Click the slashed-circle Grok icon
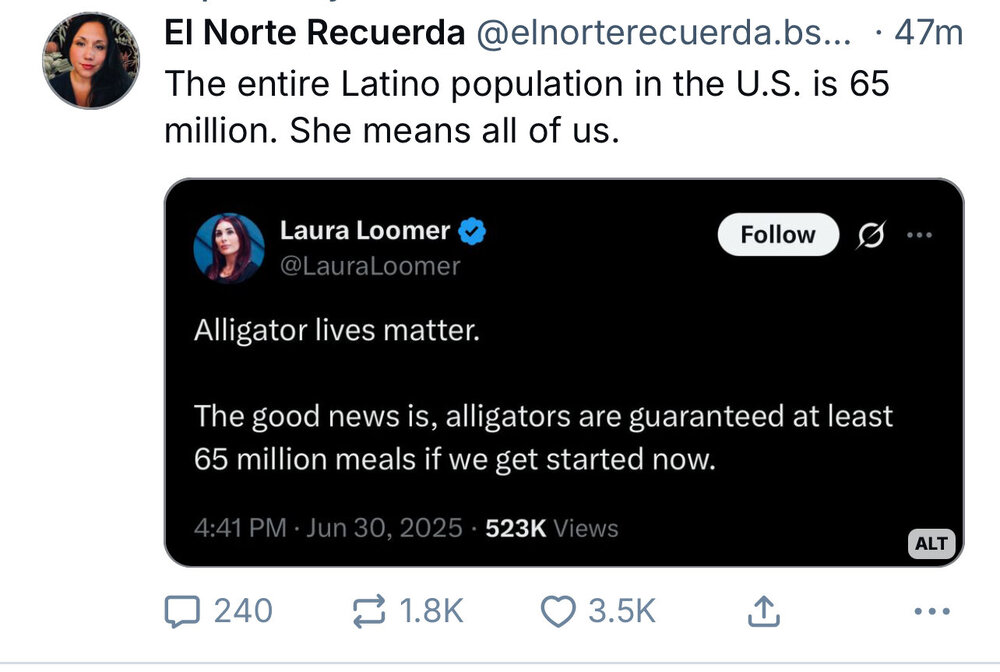The width and height of the screenshot is (1000, 672). click(x=870, y=236)
